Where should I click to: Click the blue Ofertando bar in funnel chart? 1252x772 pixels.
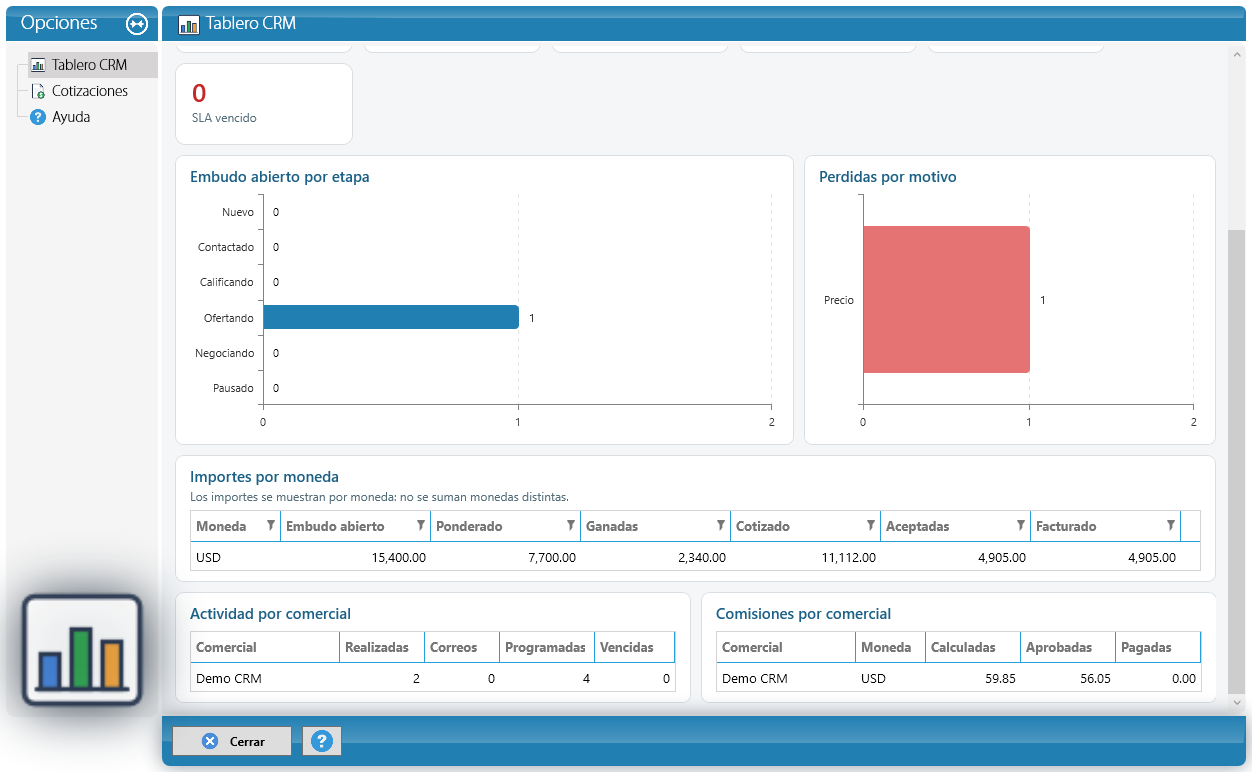(391, 317)
